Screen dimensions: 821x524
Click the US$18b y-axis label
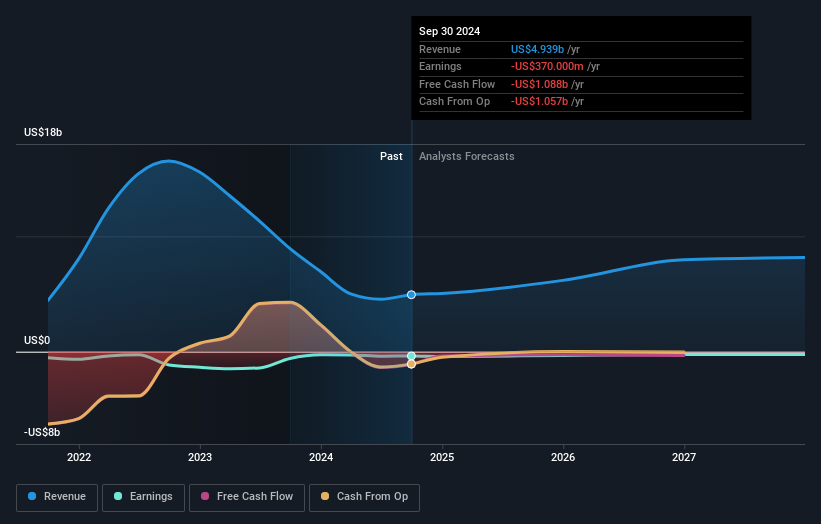[x=43, y=132]
